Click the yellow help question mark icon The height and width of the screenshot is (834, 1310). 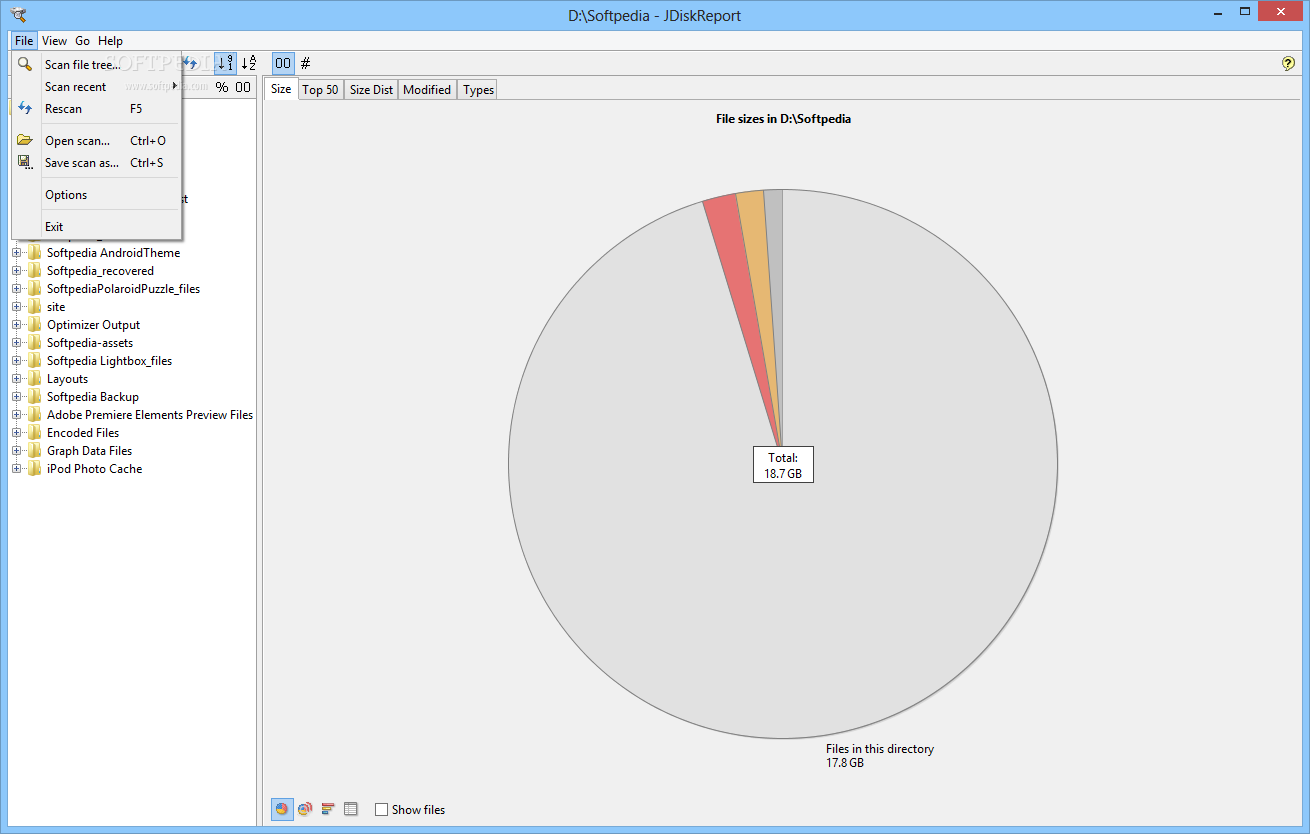pos(1288,63)
